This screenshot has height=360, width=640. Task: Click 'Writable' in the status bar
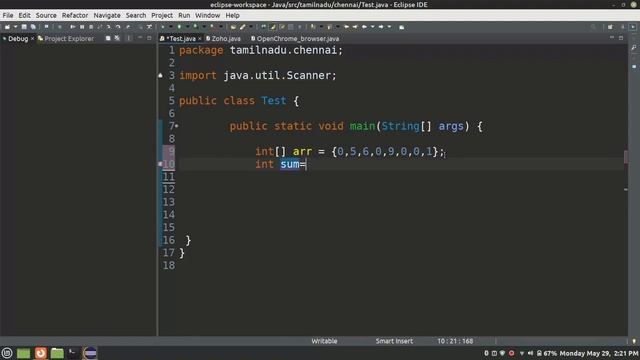pyautogui.click(x=324, y=341)
